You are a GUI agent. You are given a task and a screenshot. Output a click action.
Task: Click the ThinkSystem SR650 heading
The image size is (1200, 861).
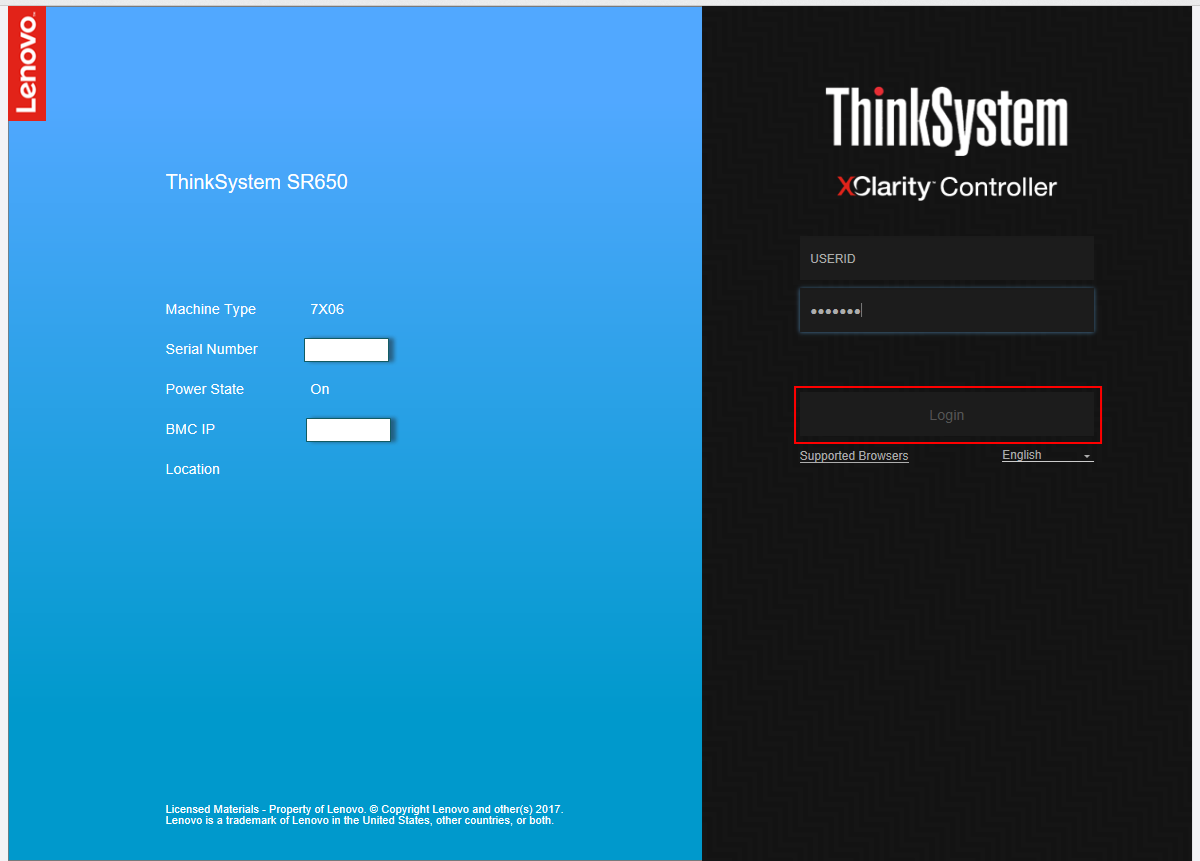coord(257,182)
